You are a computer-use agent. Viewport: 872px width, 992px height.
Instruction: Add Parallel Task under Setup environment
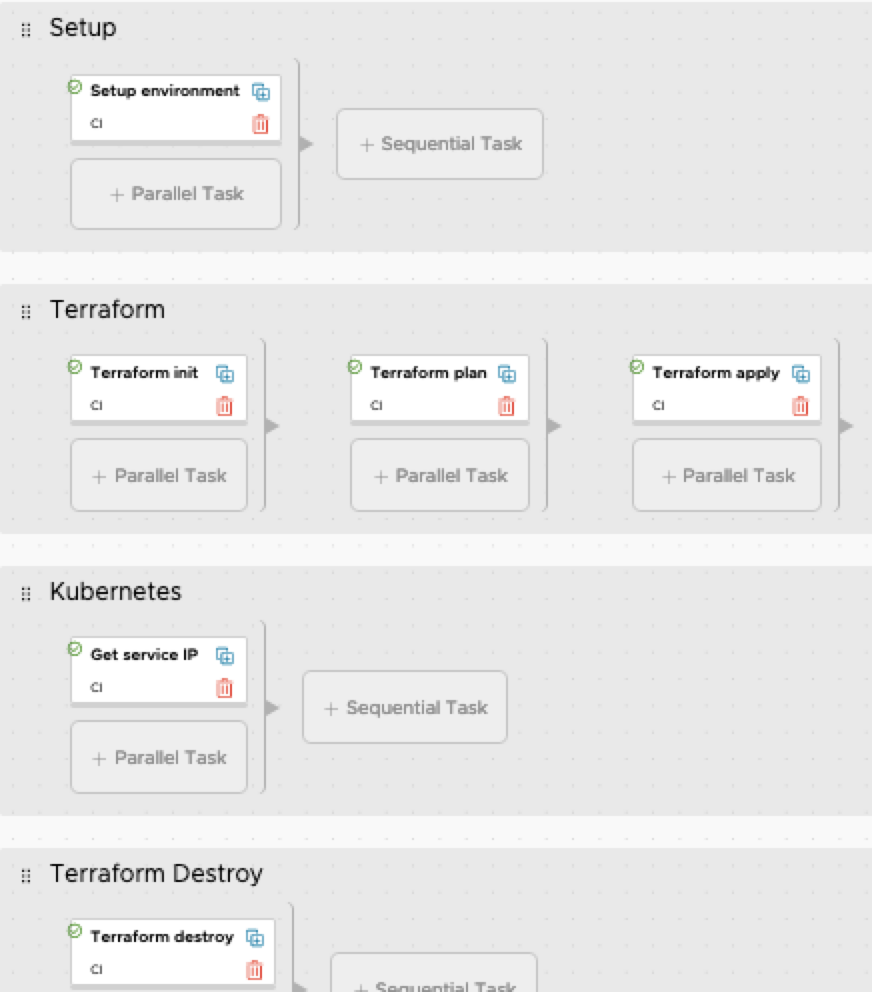pos(176,194)
